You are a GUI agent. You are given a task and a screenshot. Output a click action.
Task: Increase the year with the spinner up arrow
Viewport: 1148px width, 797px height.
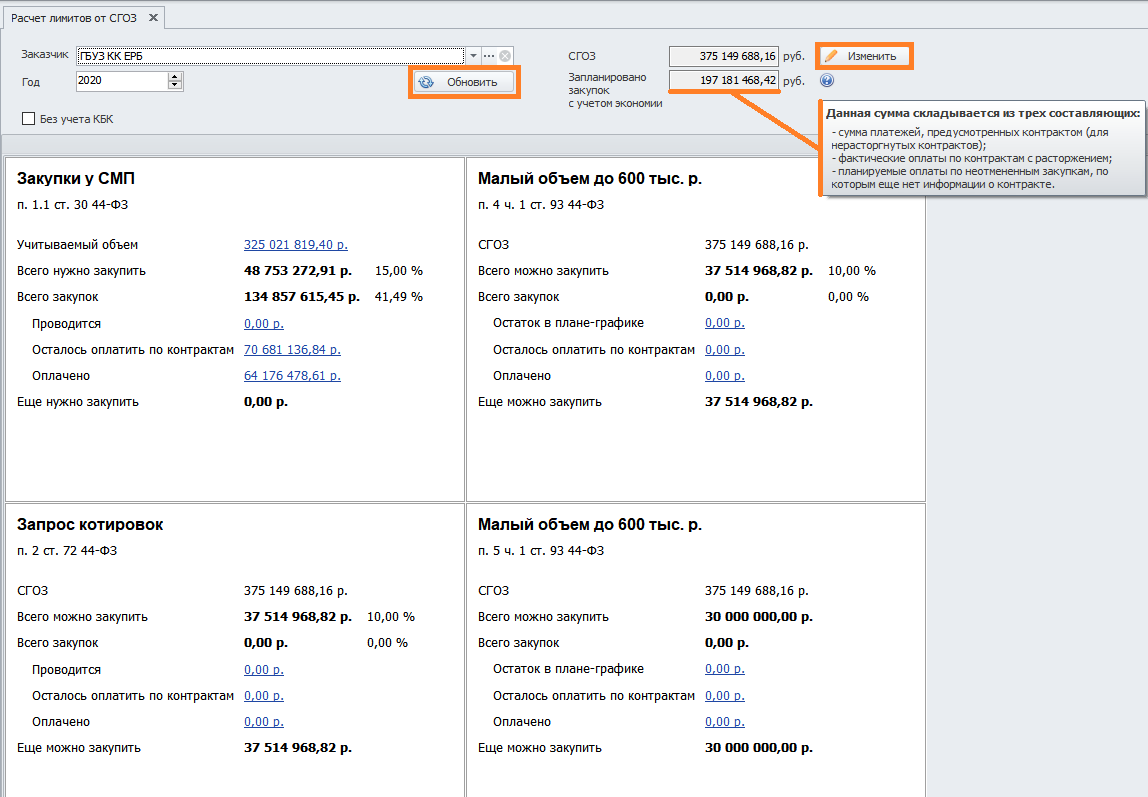pos(174,77)
